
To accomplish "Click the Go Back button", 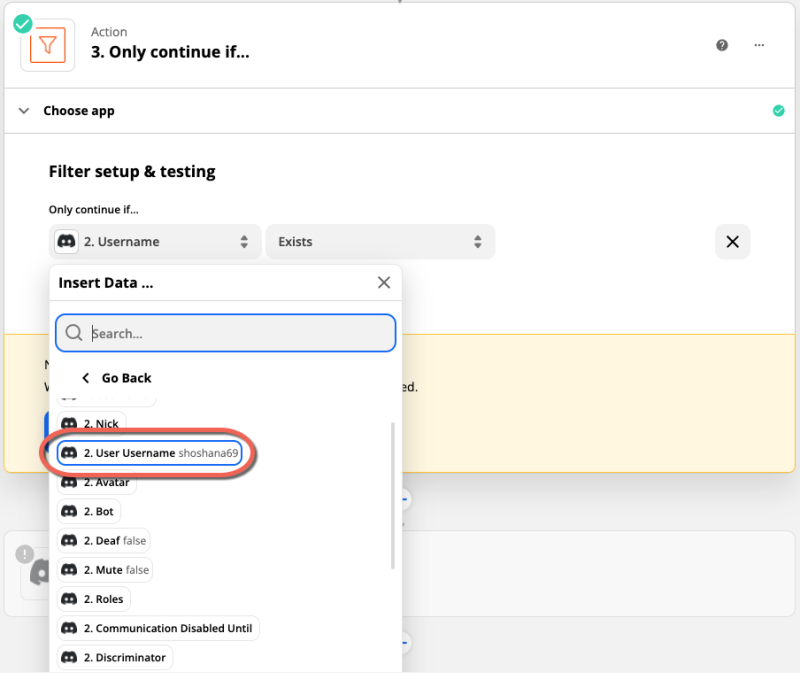I will pos(117,378).
